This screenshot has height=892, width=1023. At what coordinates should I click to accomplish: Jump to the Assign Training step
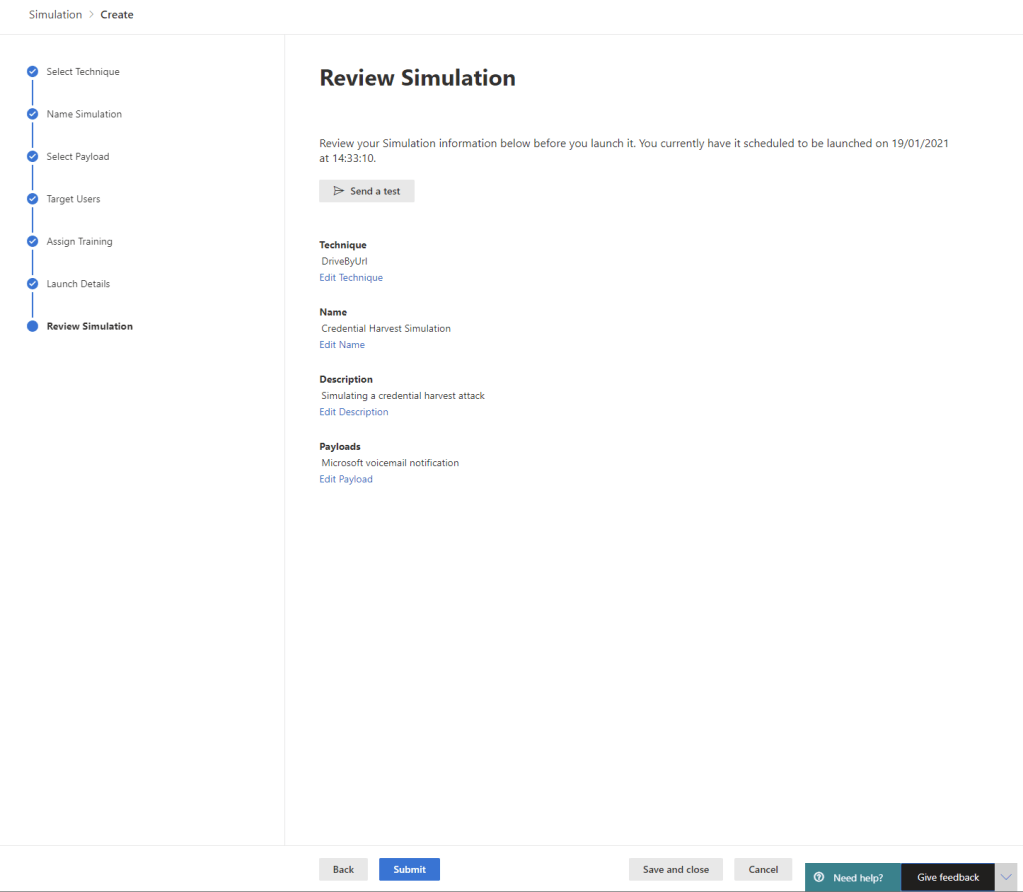pos(79,242)
